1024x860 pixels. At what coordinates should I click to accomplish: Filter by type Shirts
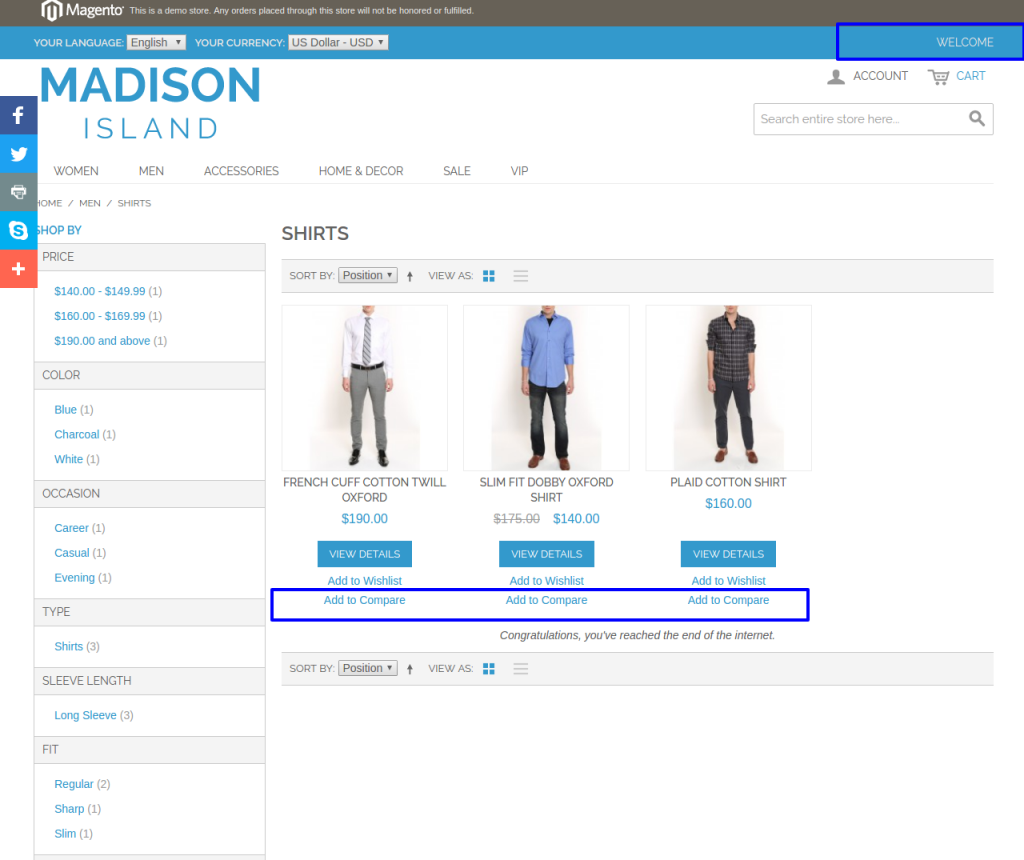click(x=69, y=646)
